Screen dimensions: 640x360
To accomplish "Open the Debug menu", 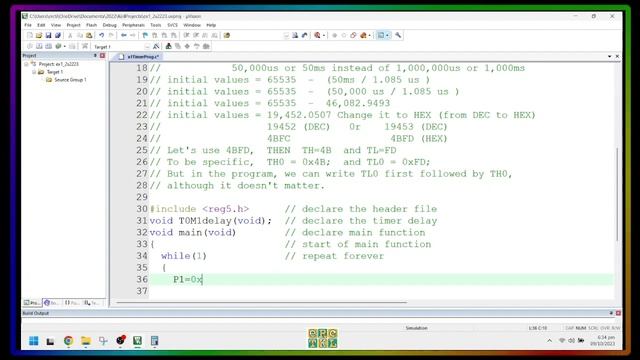I will (109, 25).
